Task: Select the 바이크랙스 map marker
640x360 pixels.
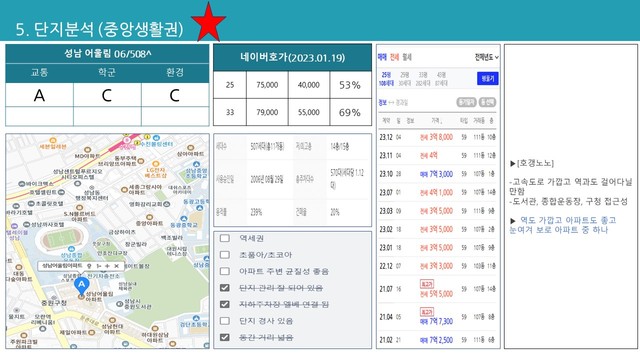Action: [22, 184]
